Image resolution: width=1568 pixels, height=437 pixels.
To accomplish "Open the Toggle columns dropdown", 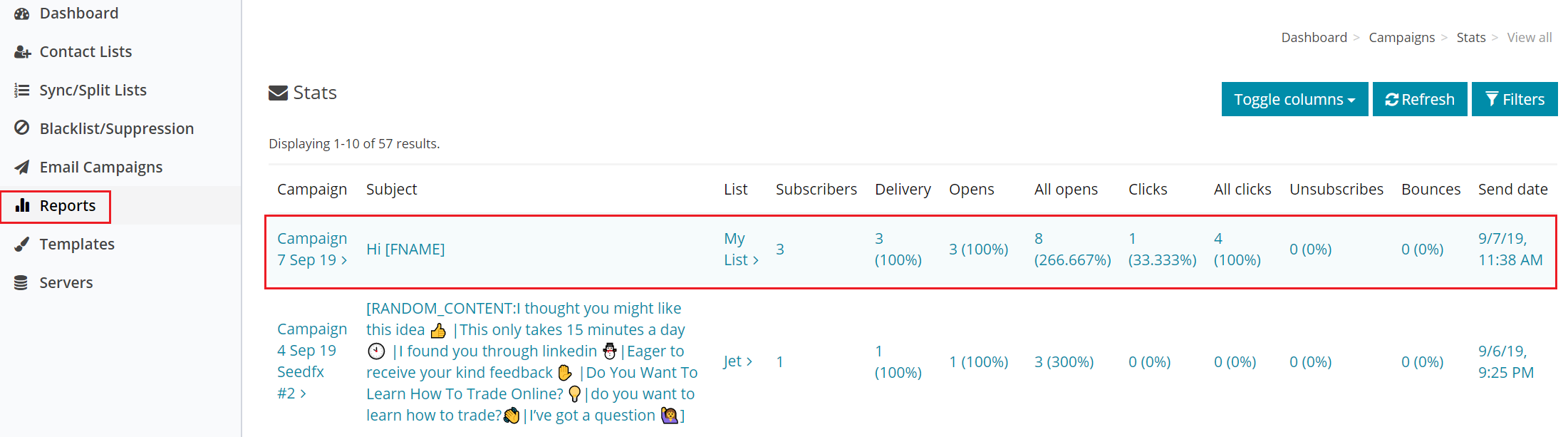I will (x=1294, y=99).
